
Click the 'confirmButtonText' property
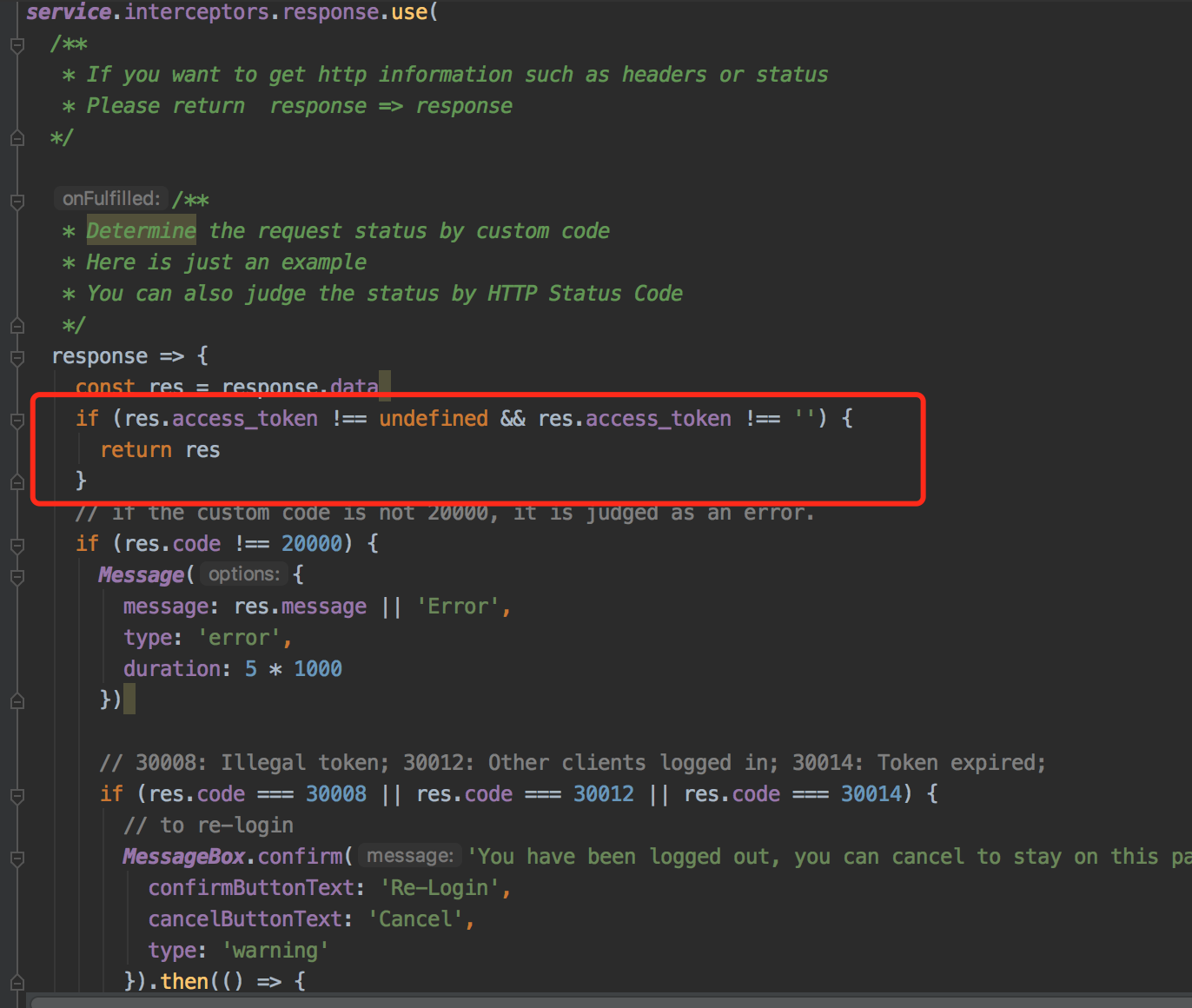pos(251,888)
